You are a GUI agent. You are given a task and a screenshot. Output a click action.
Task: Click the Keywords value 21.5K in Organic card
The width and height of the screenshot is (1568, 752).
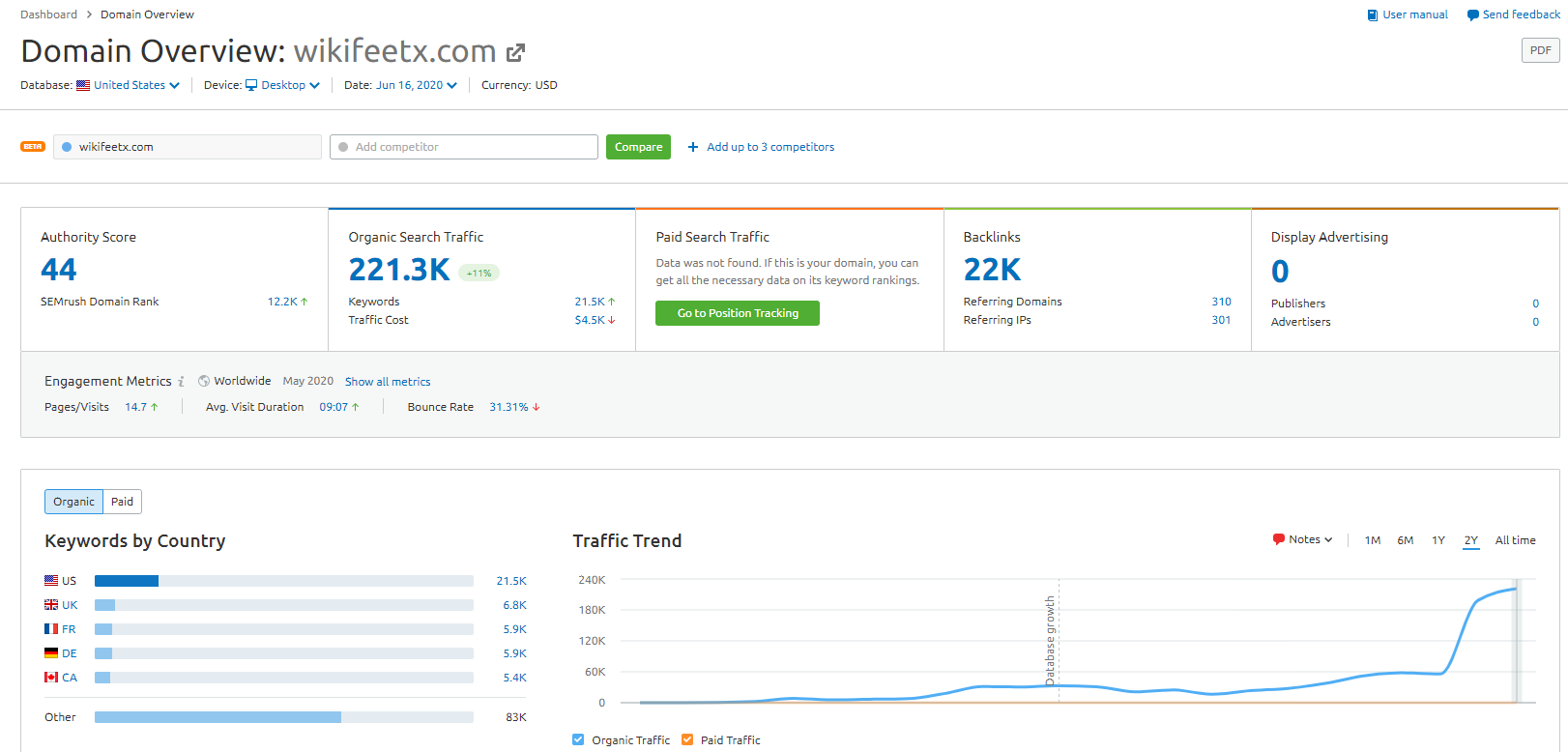pyautogui.click(x=590, y=302)
